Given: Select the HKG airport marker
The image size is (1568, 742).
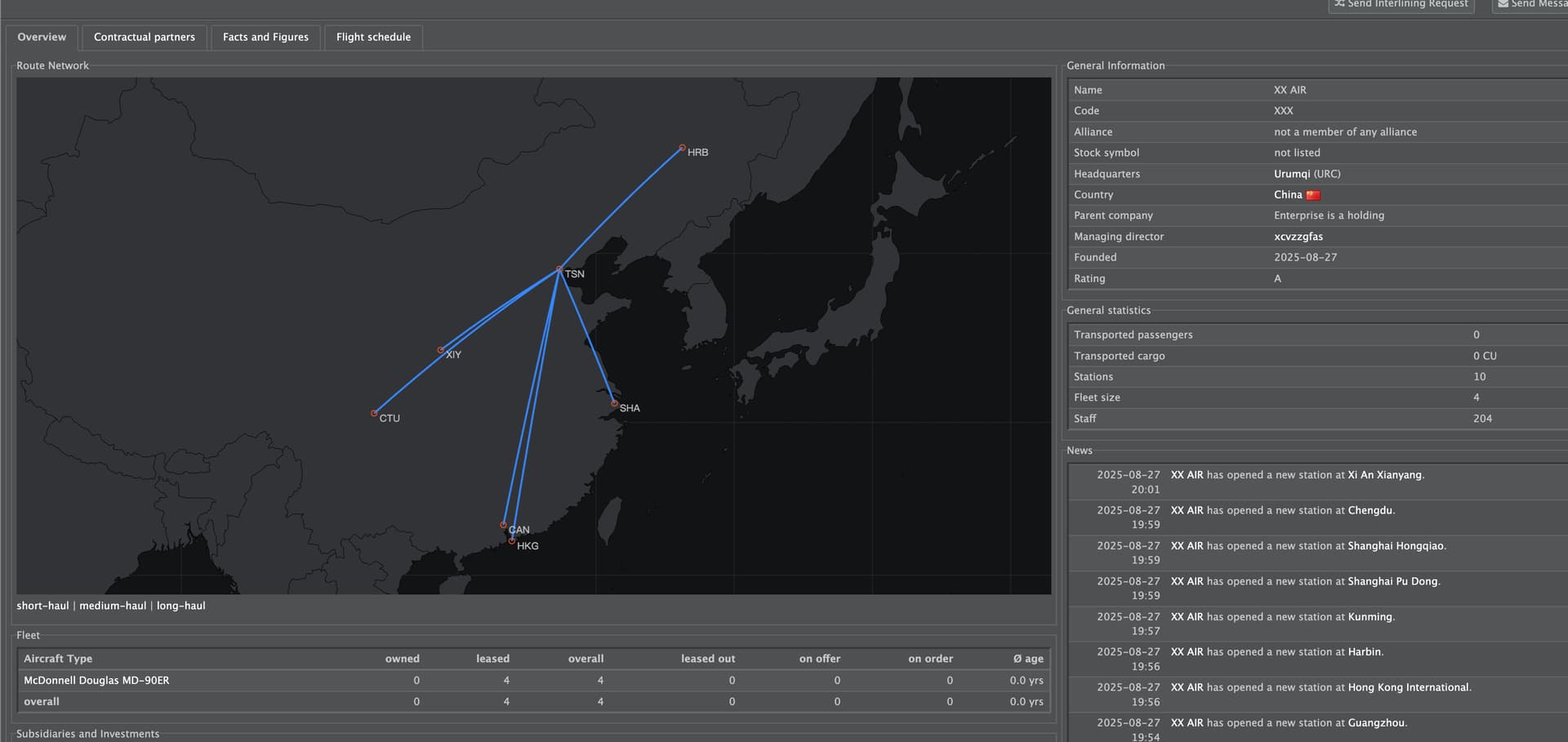Looking at the screenshot, I should pos(512,541).
